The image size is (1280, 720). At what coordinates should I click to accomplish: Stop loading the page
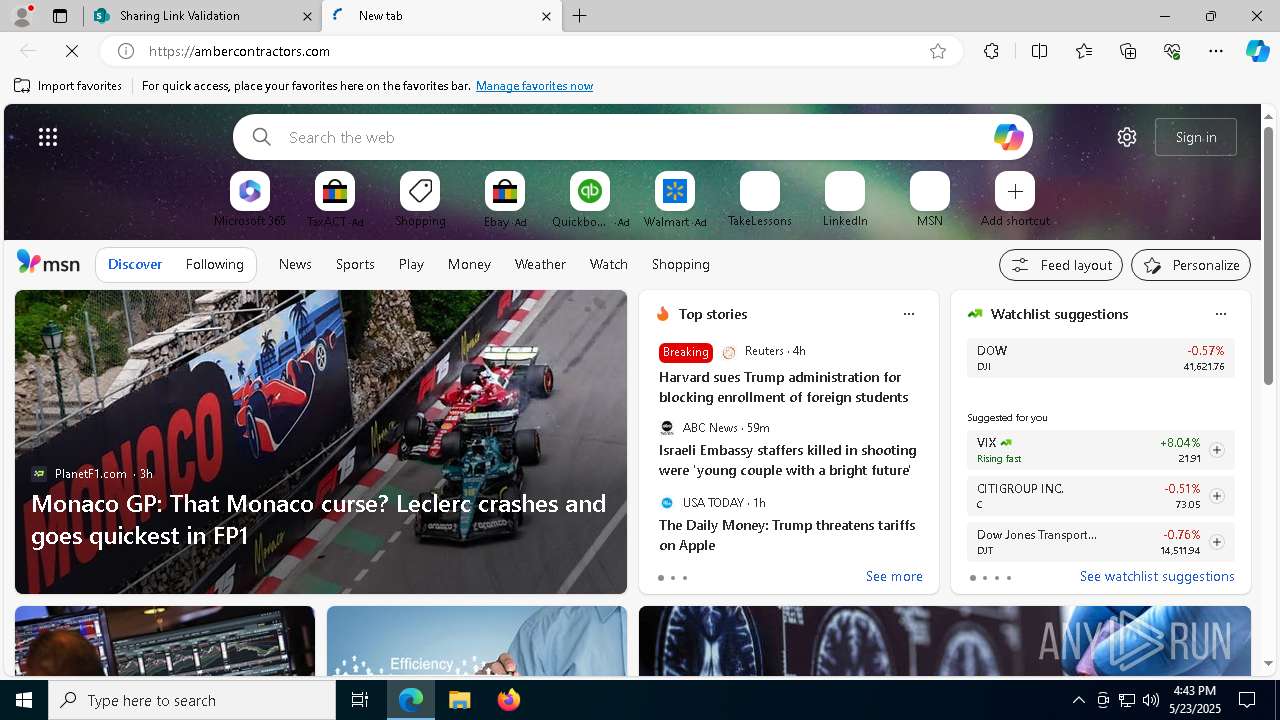[72, 51]
